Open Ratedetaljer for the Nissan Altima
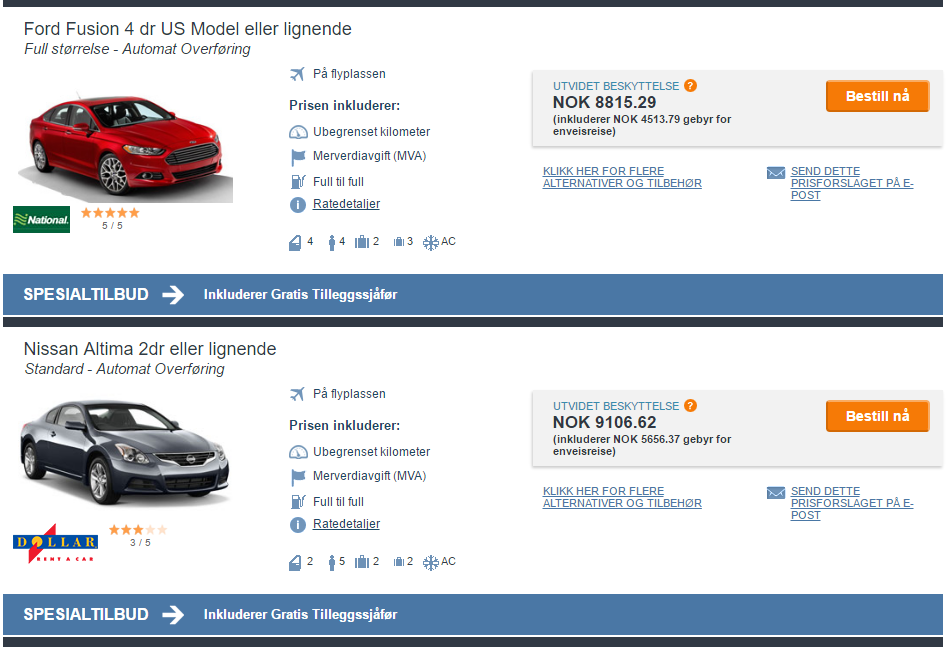The height and width of the screenshot is (652, 949). (x=346, y=524)
